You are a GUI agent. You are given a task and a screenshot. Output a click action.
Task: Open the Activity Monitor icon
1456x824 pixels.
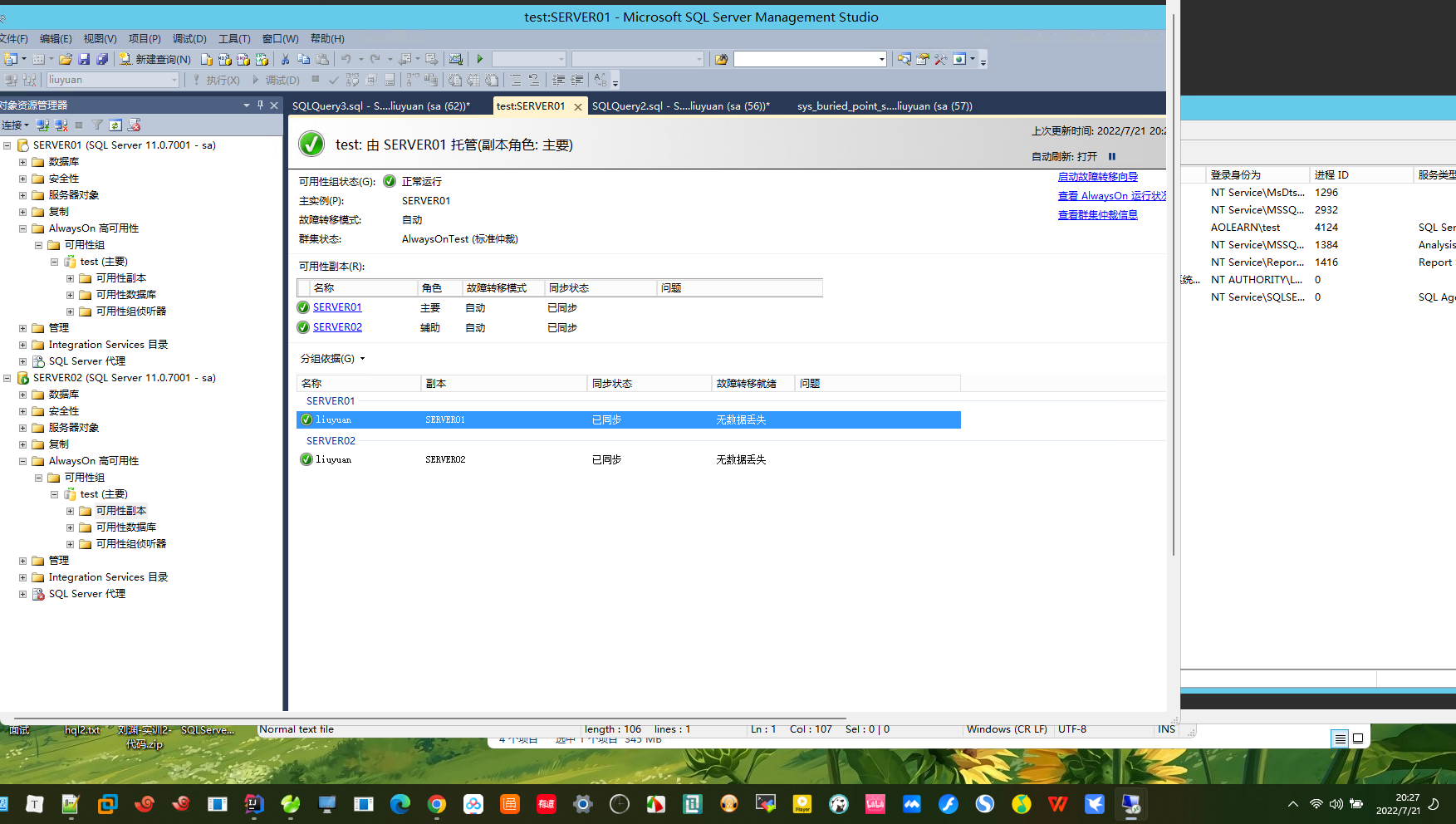click(x=456, y=59)
